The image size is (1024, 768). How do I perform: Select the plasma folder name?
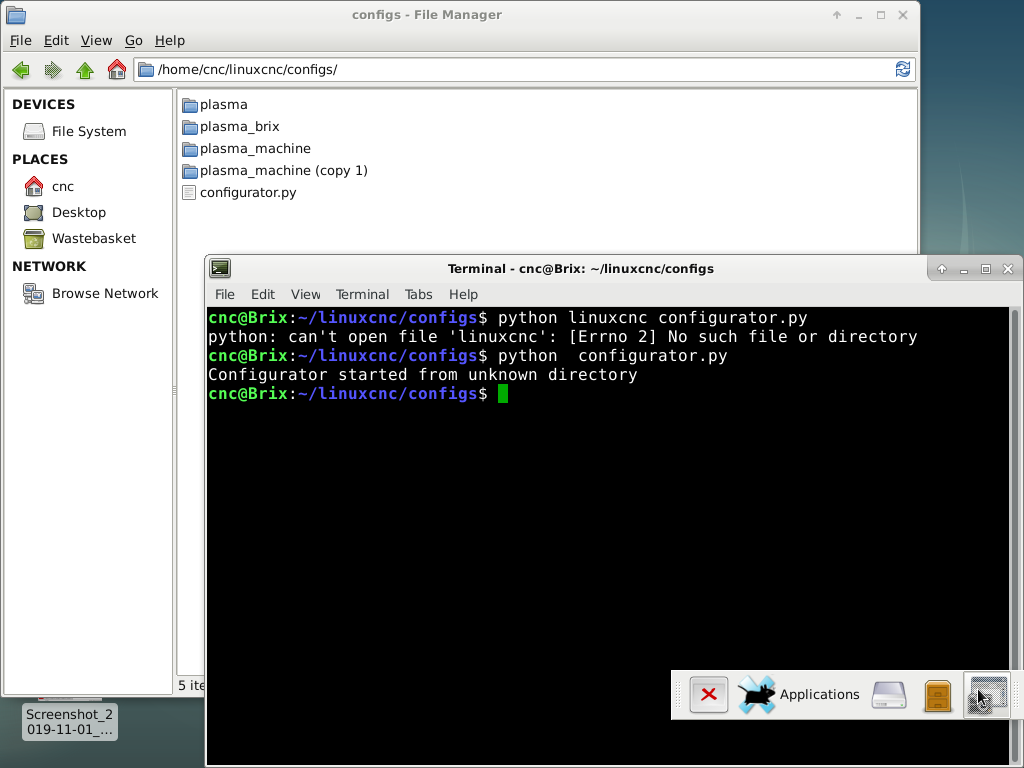[223, 105]
